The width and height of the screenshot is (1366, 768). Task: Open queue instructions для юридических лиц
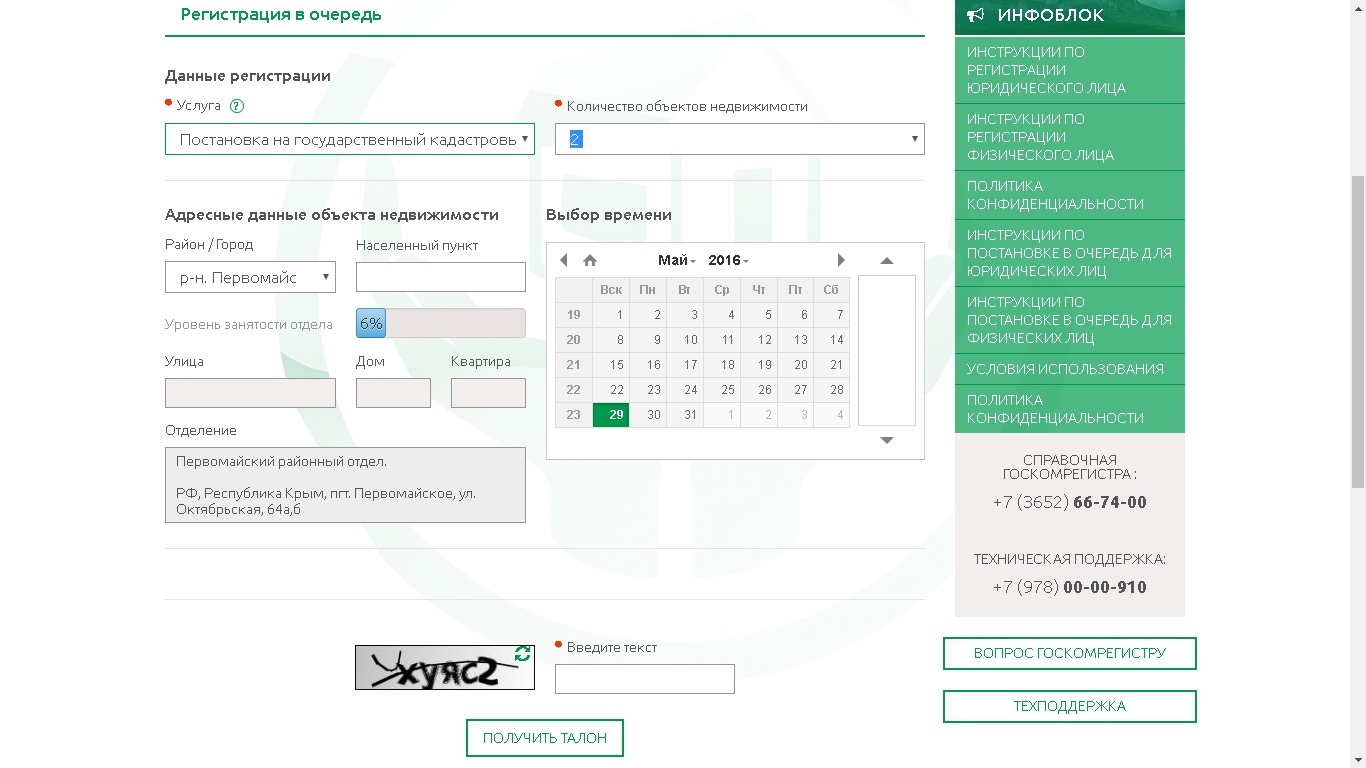(x=1070, y=253)
